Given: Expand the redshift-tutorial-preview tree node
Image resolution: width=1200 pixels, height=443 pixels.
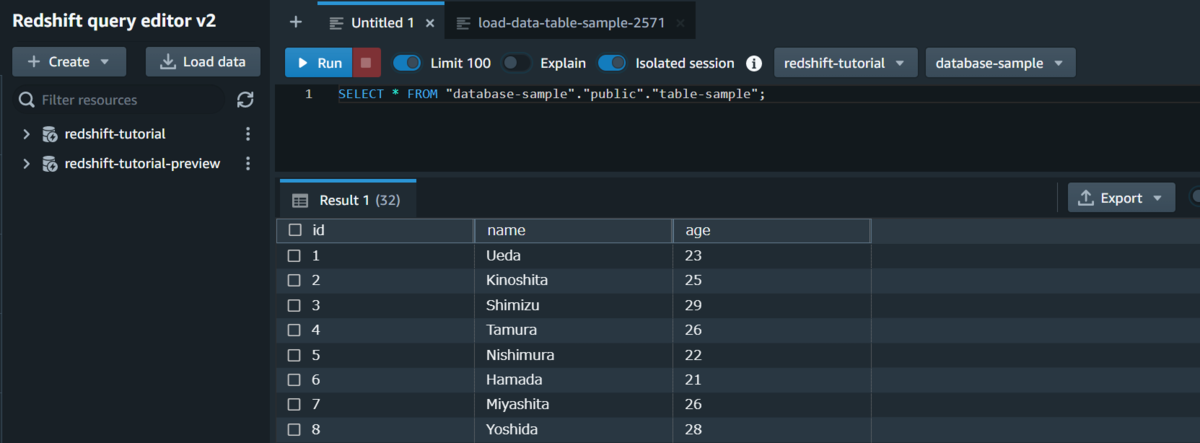Looking at the screenshot, I should tap(27, 163).
